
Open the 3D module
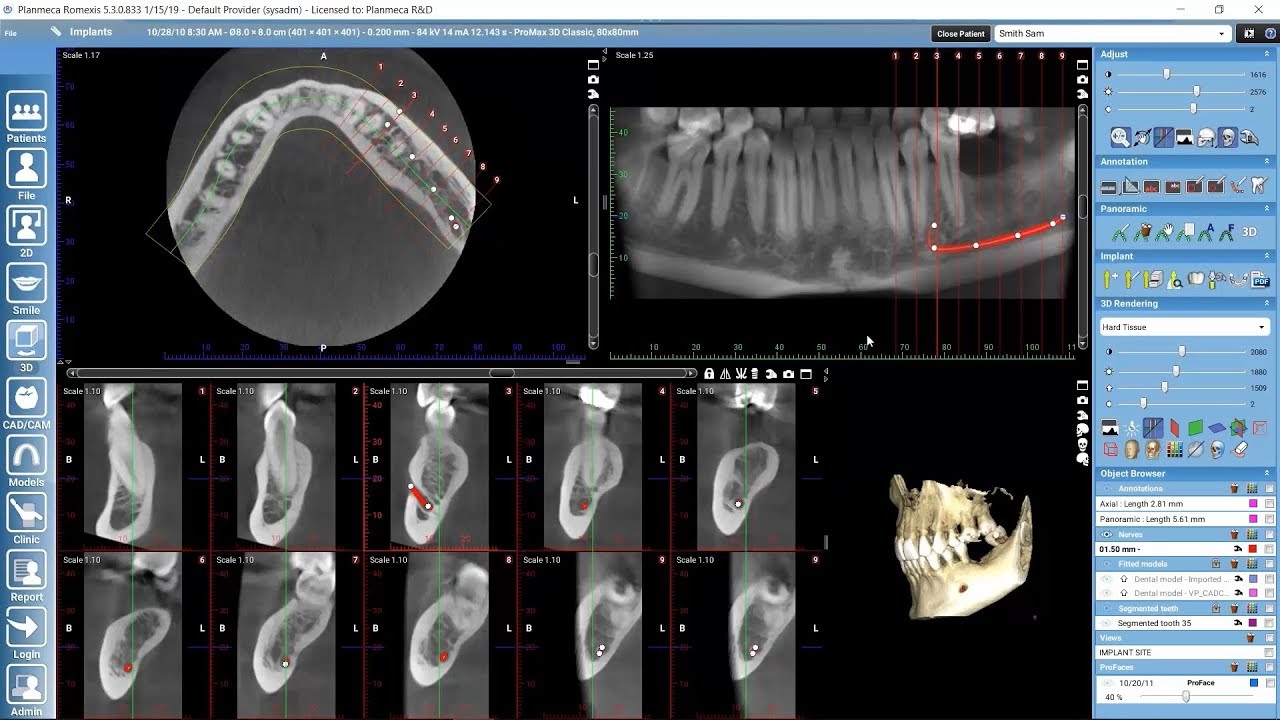pyautogui.click(x=27, y=347)
